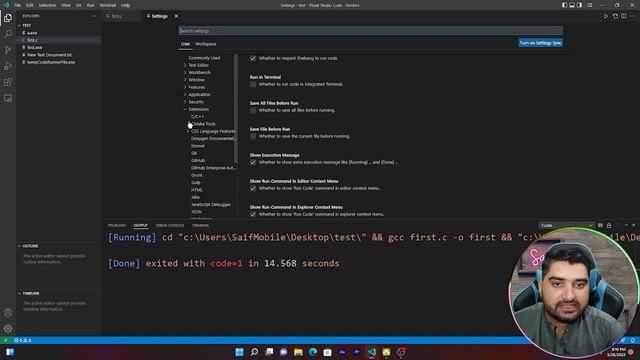The image size is (640, 360).
Task: Click the Explorer more actions ellipsis
Action: (x=93, y=16)
